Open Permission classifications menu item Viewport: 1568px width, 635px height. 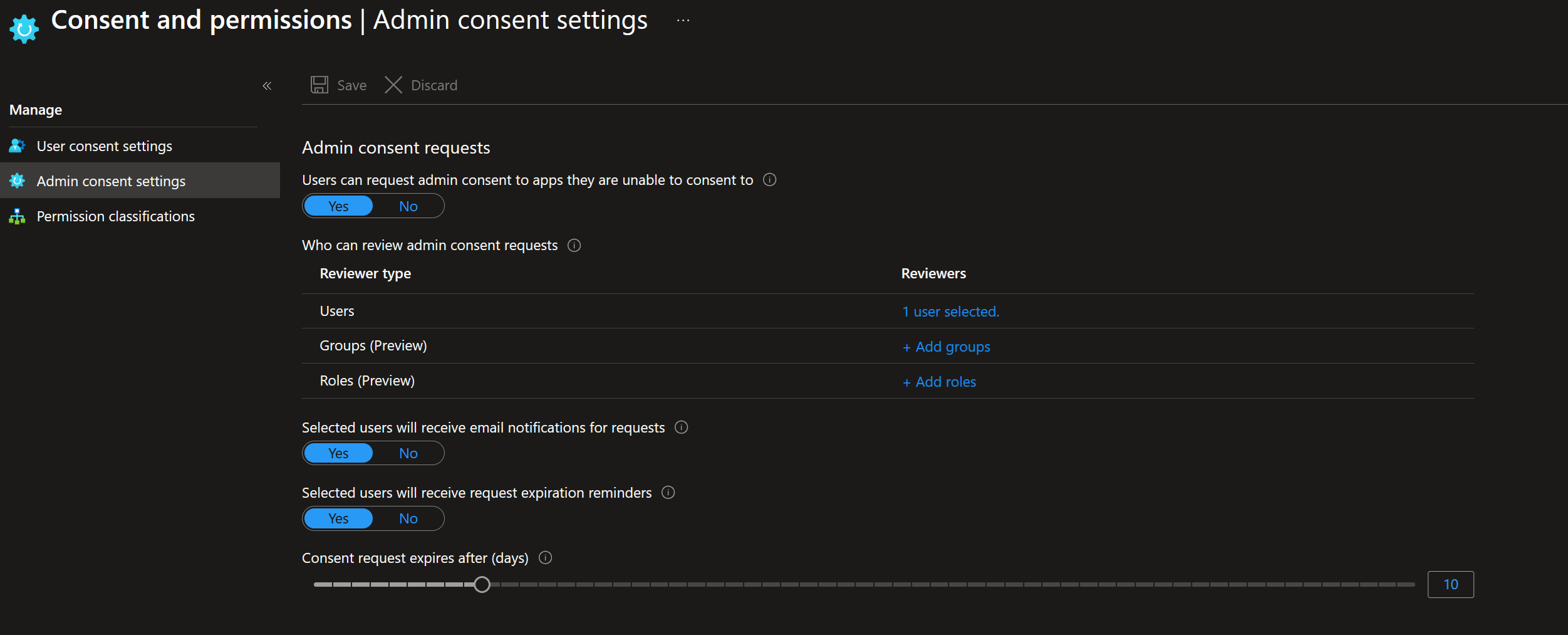(x=140, y=216)
